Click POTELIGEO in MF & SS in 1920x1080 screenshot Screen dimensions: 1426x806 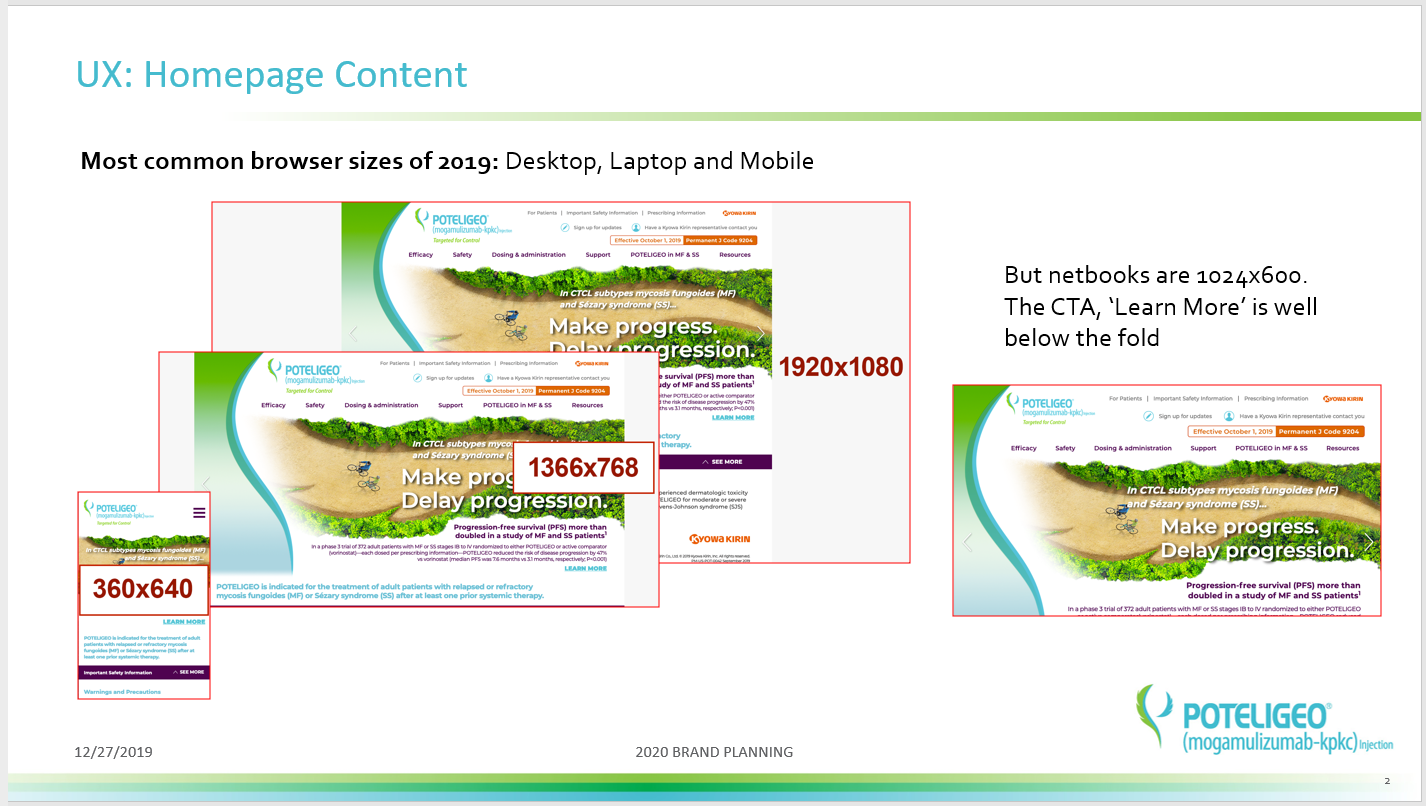pyautogui.click(x=664, y=255)
